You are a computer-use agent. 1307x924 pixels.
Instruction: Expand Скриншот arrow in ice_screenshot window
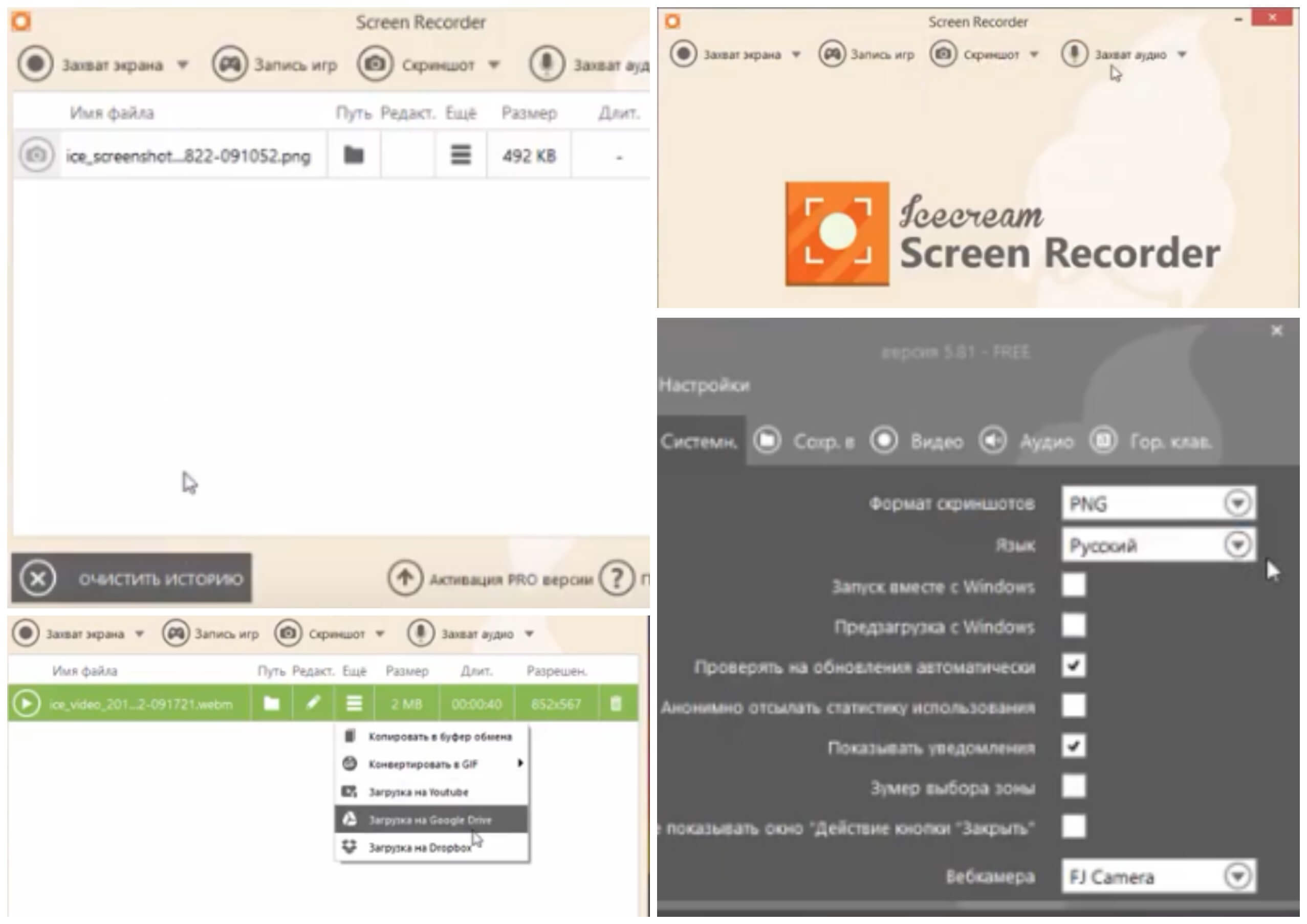point(494,64)
